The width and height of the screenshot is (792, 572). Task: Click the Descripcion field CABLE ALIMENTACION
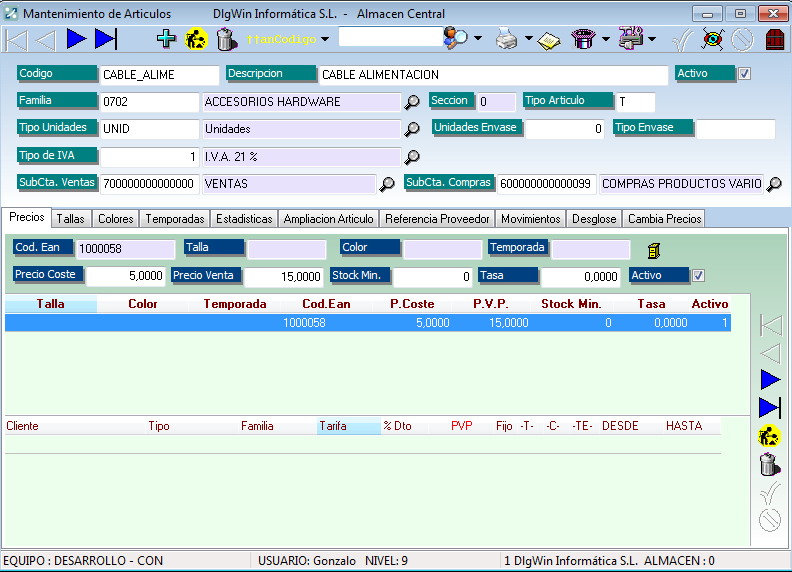pyautogui.click(x=493, y=75)
